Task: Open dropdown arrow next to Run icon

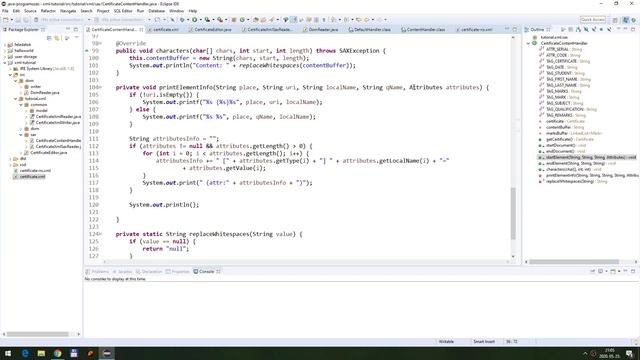Action: pos(200,20)
